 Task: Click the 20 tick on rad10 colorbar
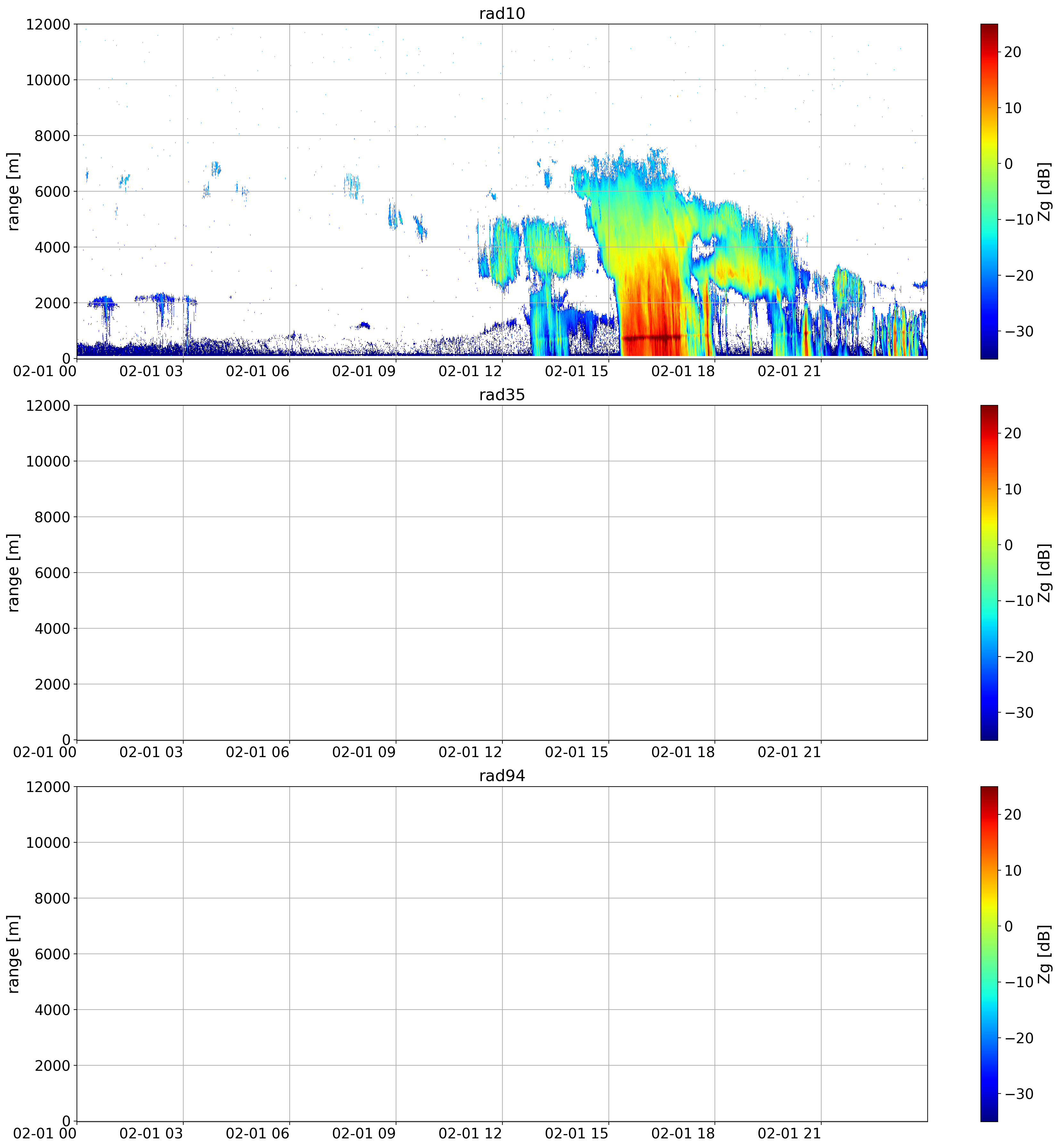tap(1013, 52)
